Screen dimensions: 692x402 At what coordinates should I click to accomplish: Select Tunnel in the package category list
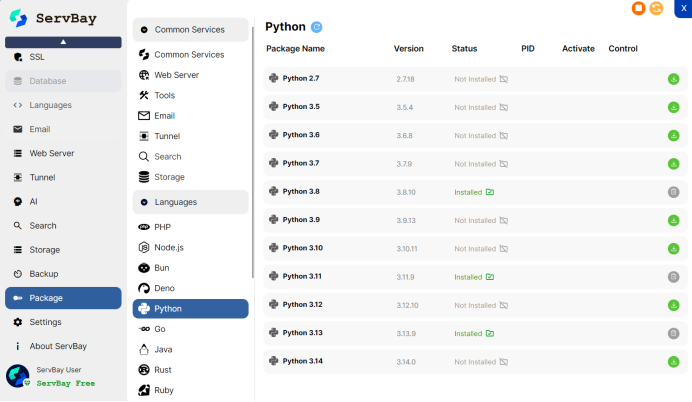pyautogui.click(x=191, y=136)
